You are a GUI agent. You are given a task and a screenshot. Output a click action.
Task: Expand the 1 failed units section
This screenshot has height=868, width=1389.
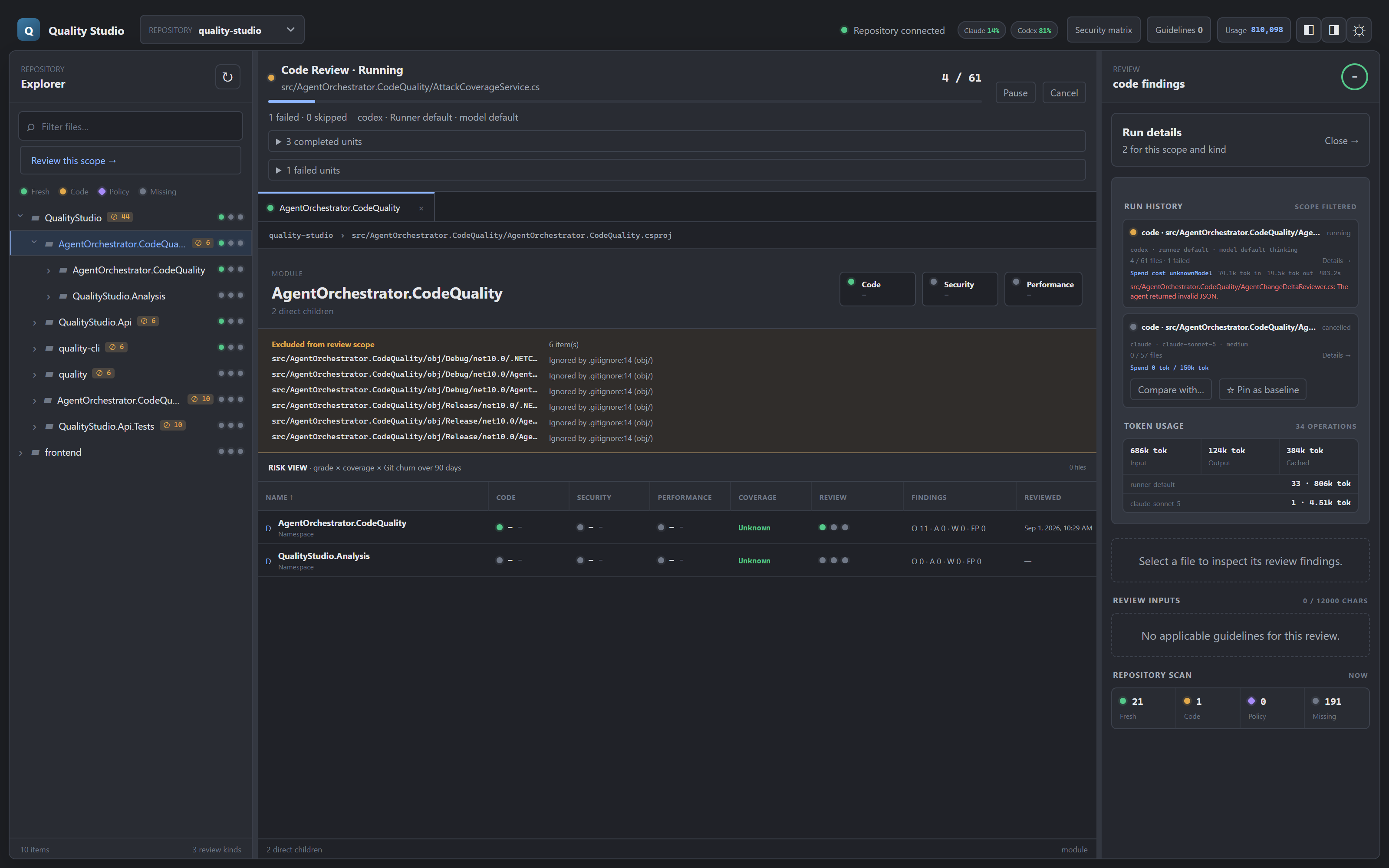[x=677, y=170]
